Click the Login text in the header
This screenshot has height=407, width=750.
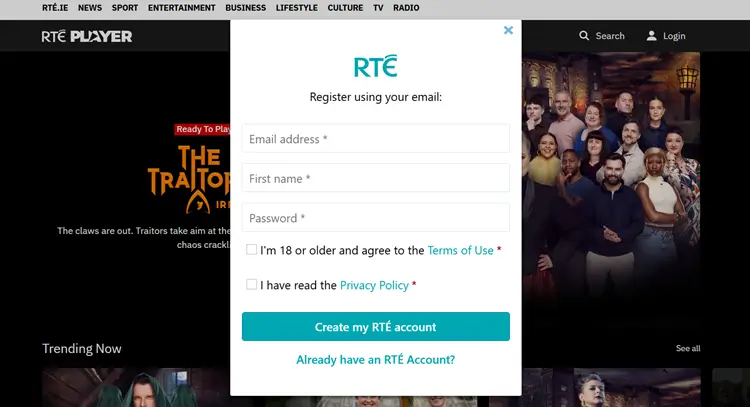click(674, 36)
